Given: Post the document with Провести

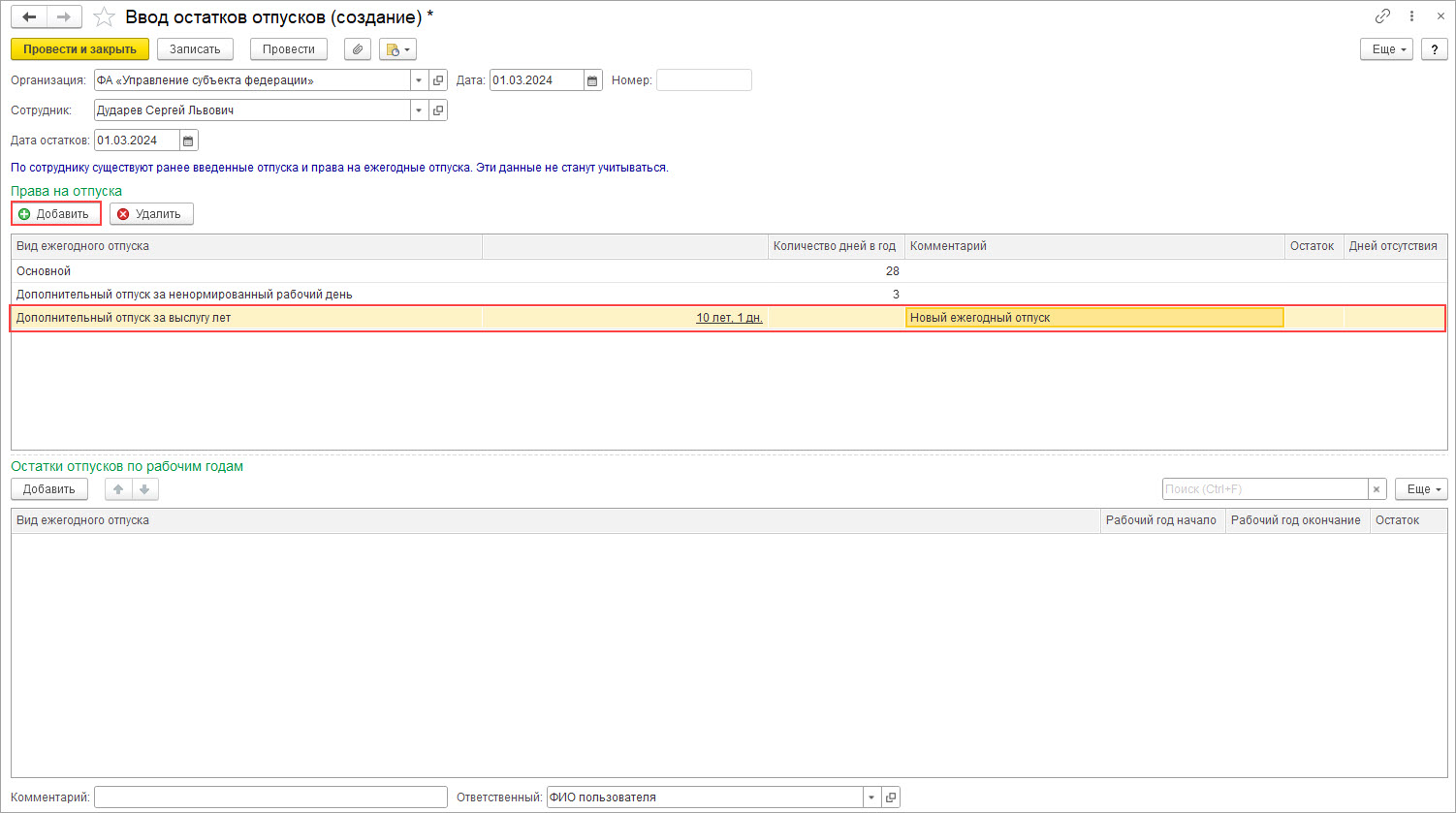Looking at the screenshot, I should [289, 48].
